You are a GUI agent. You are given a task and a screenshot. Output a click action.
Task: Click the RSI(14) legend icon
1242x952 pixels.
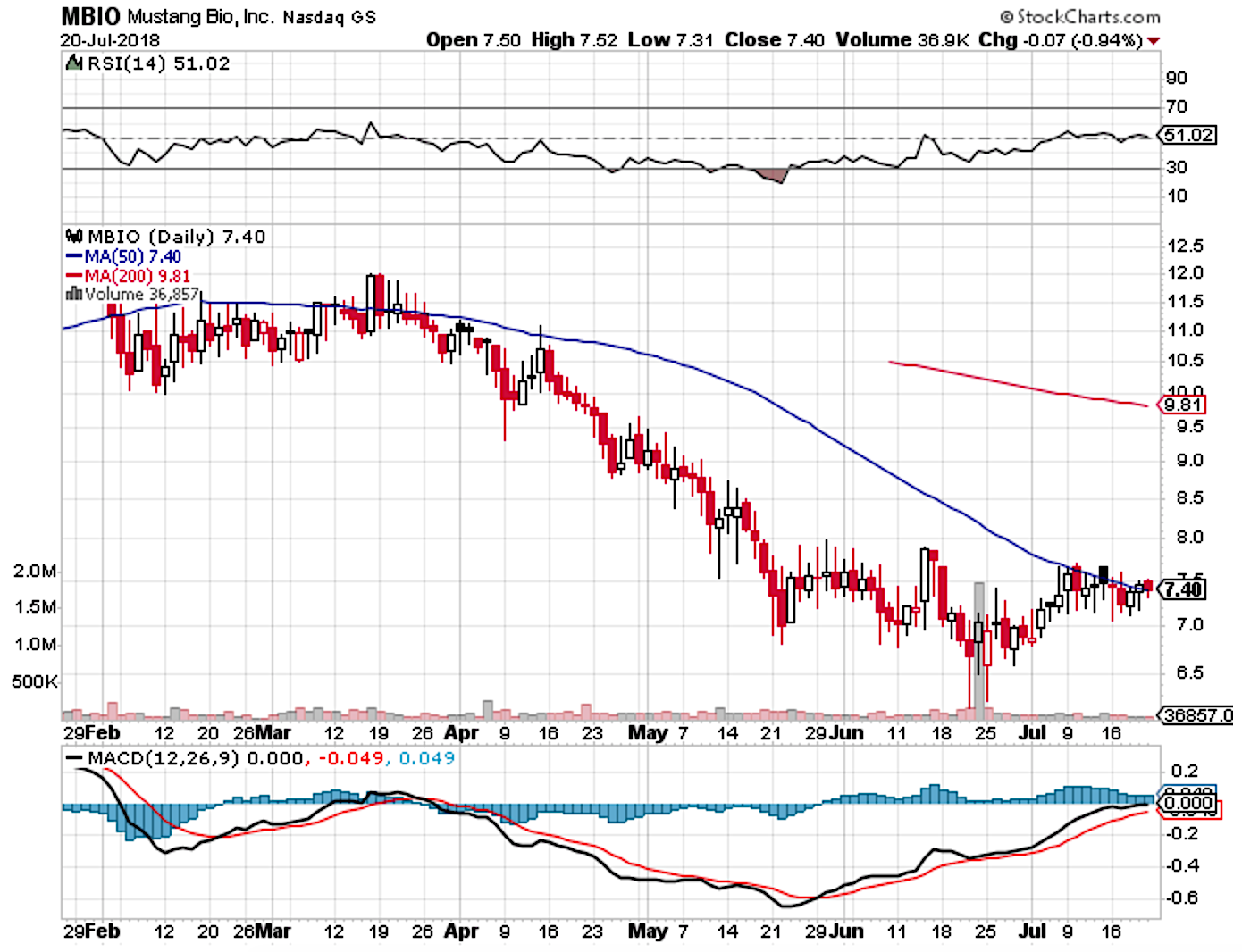[x=73, y=63]
